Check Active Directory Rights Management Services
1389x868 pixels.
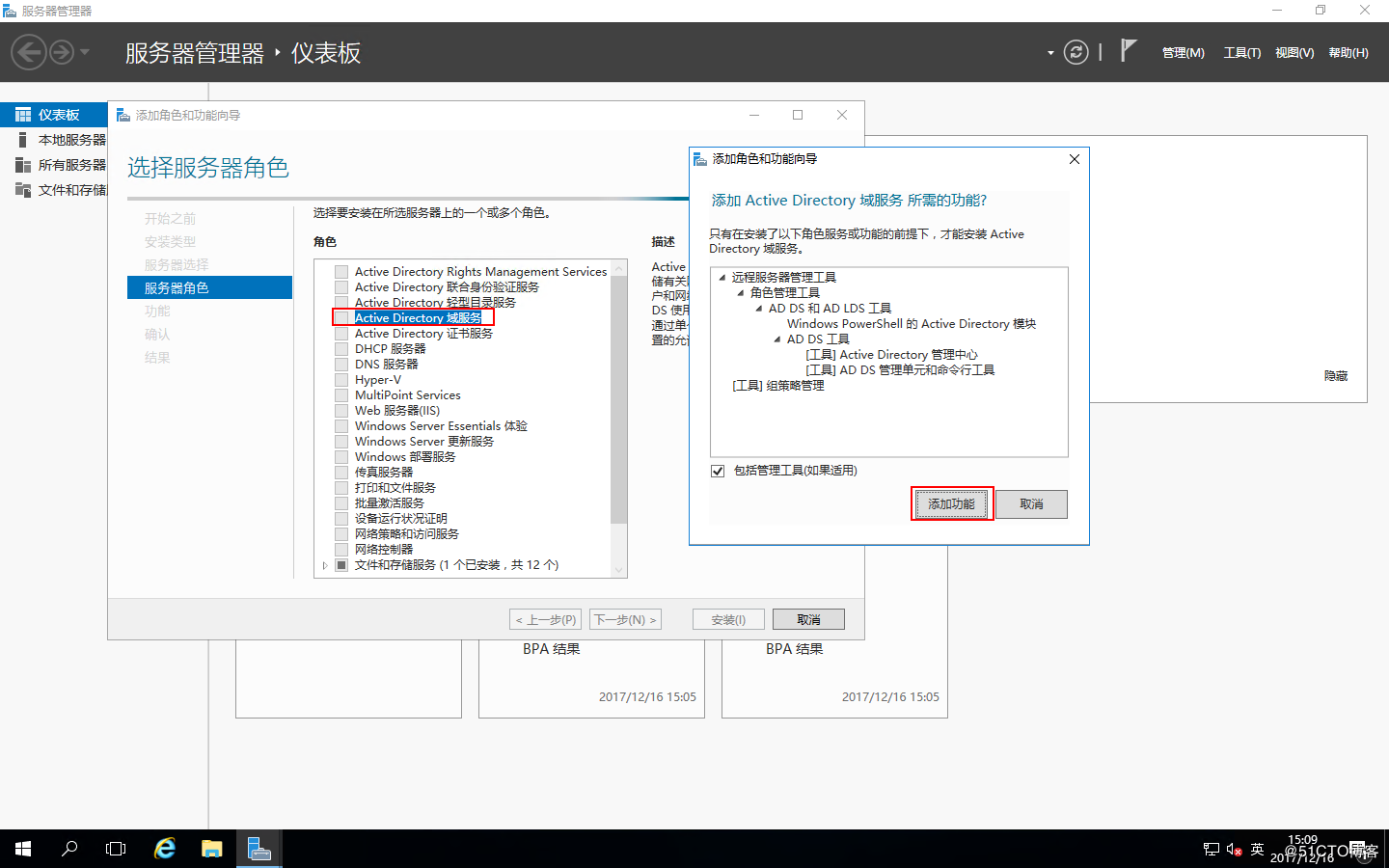coord(341,272)
